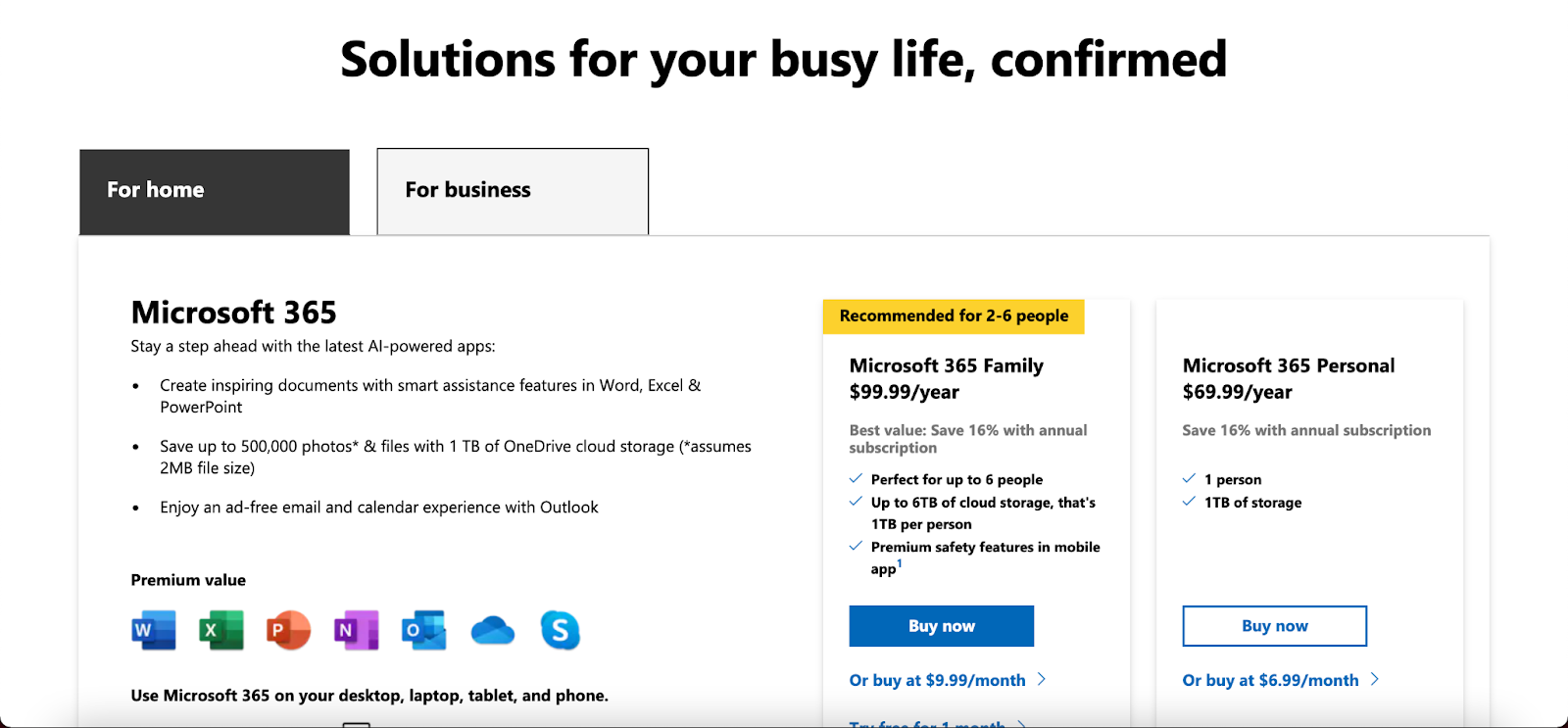Screen dimensions: 1568x728
Task: Open footnote 1 next to mobile app
Action: pos(900,563)
